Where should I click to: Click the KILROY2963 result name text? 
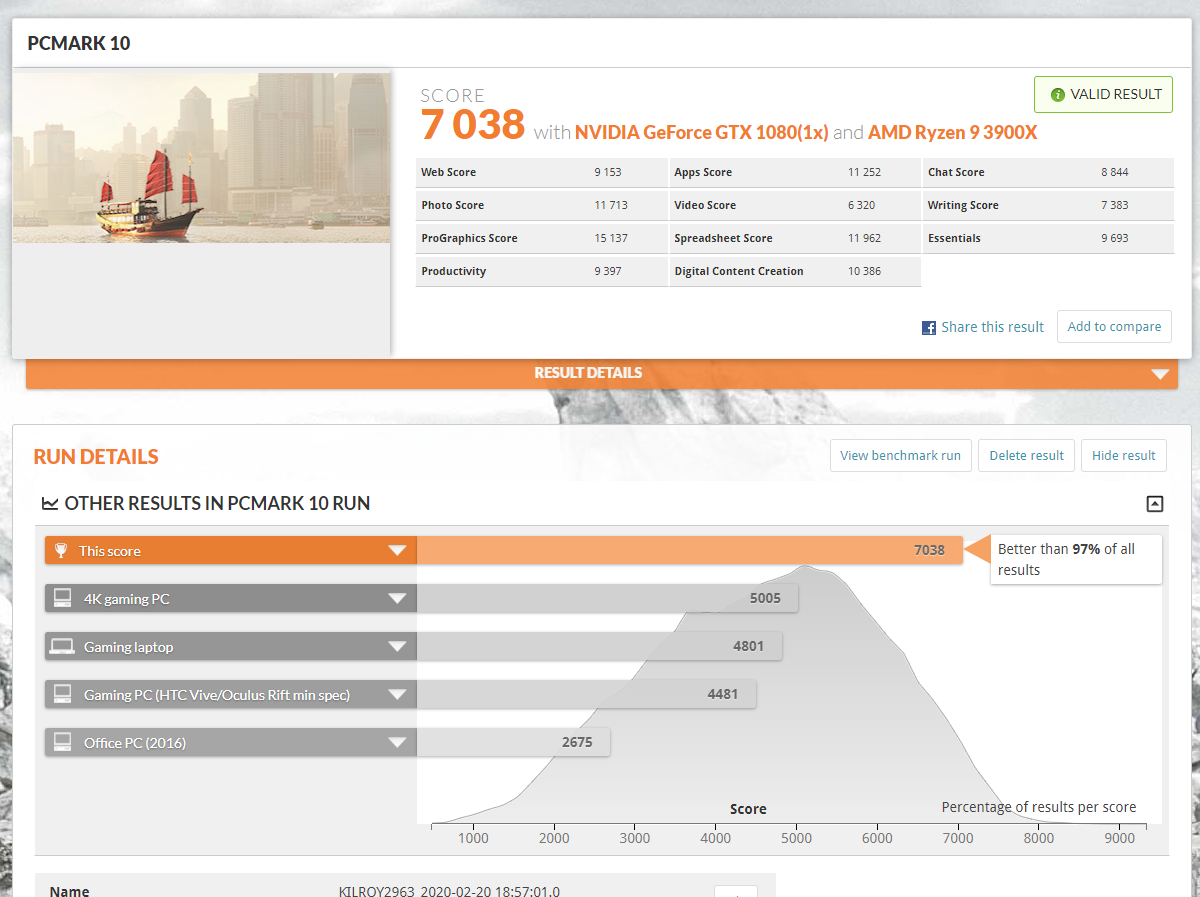(x=449, y=891)
